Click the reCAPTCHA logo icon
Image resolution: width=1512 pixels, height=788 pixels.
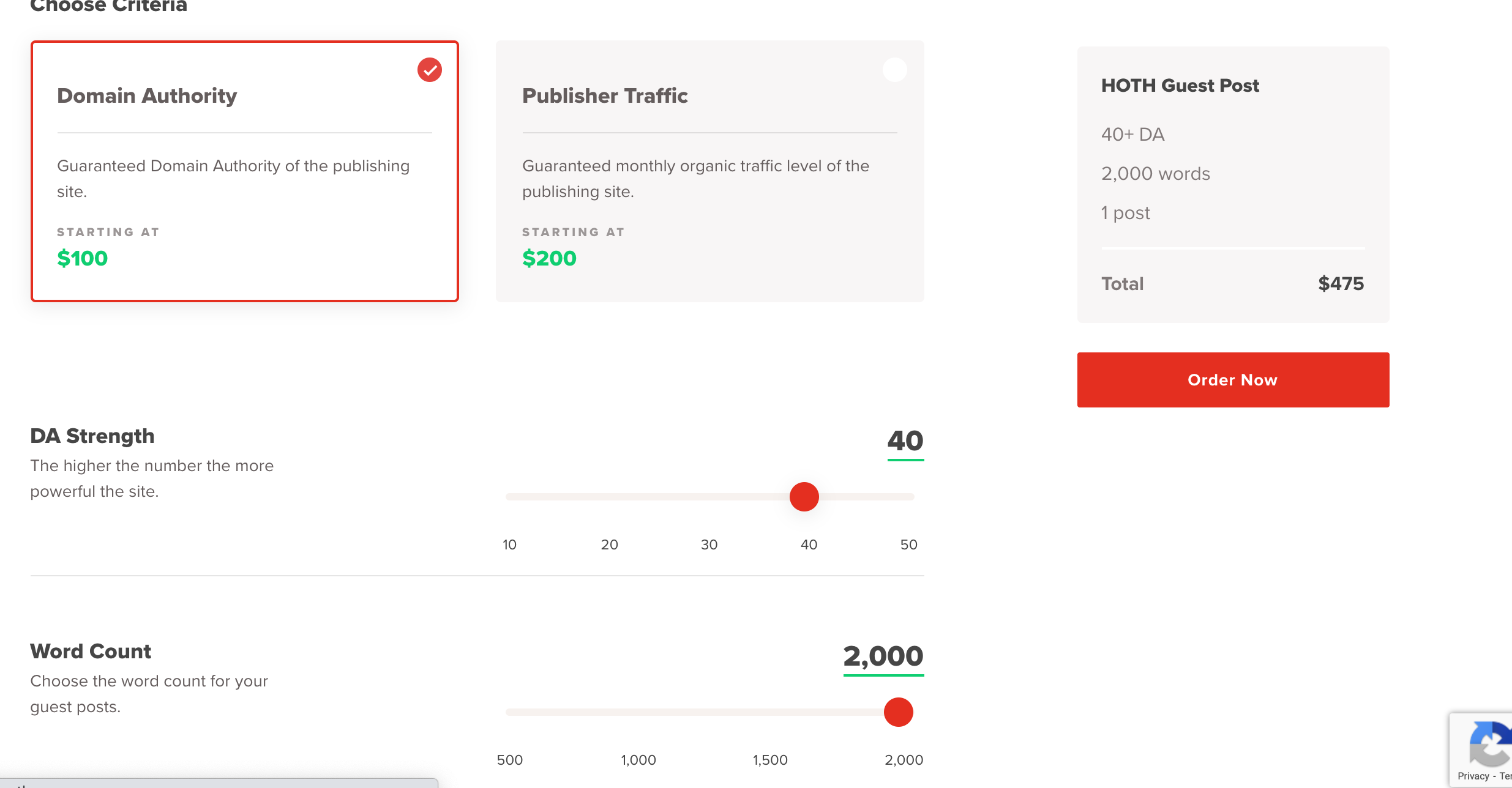[1491, 743]
